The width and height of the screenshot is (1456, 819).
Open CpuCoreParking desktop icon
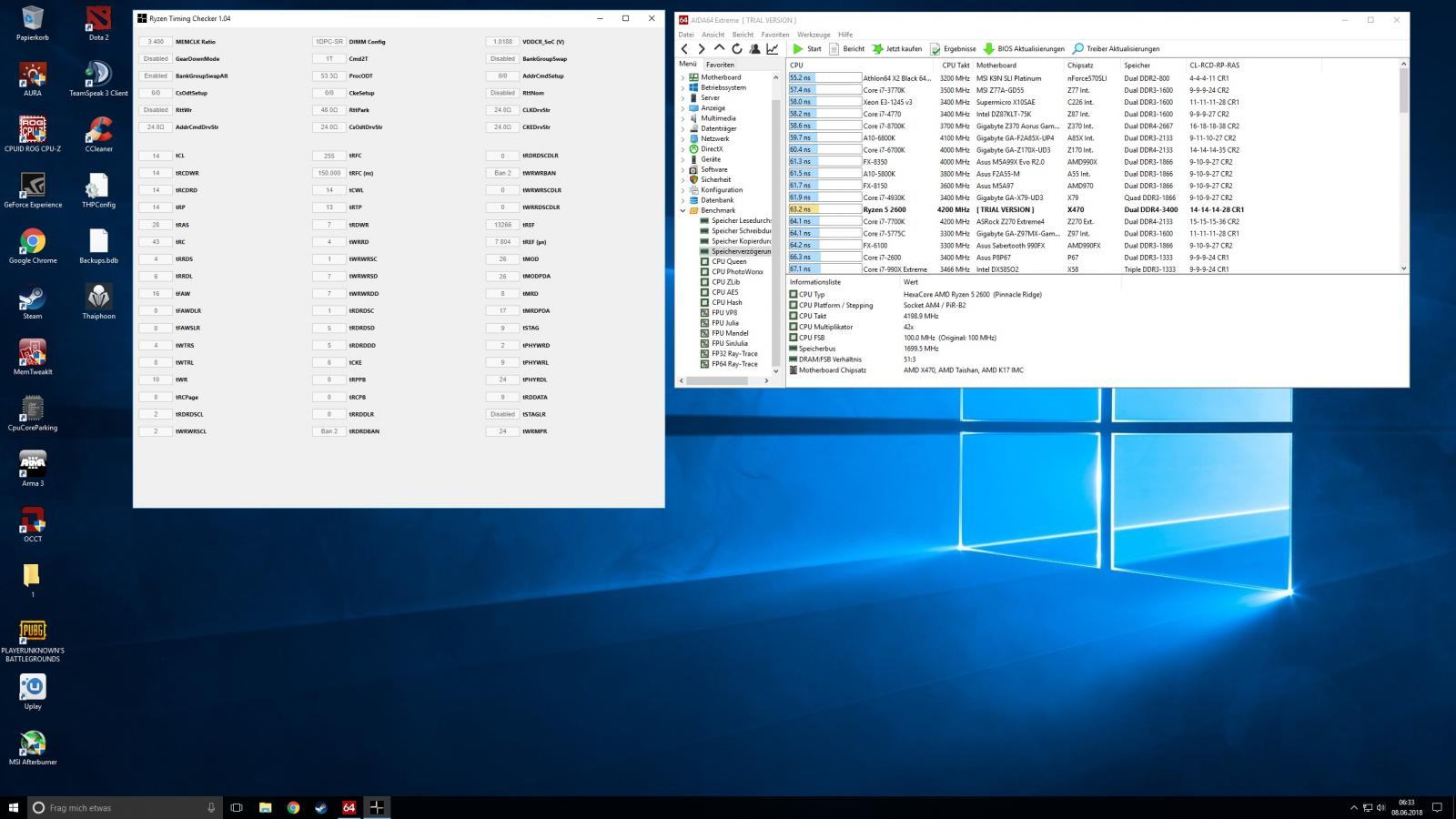(33, 412)
